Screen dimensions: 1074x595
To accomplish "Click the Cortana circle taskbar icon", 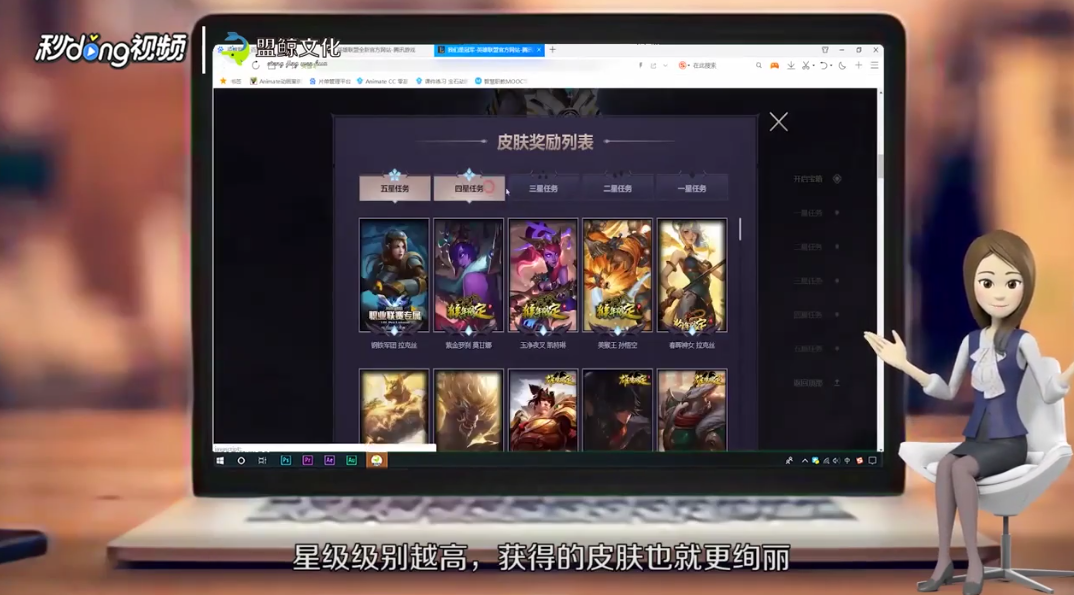I will click(x=241, y=461).
